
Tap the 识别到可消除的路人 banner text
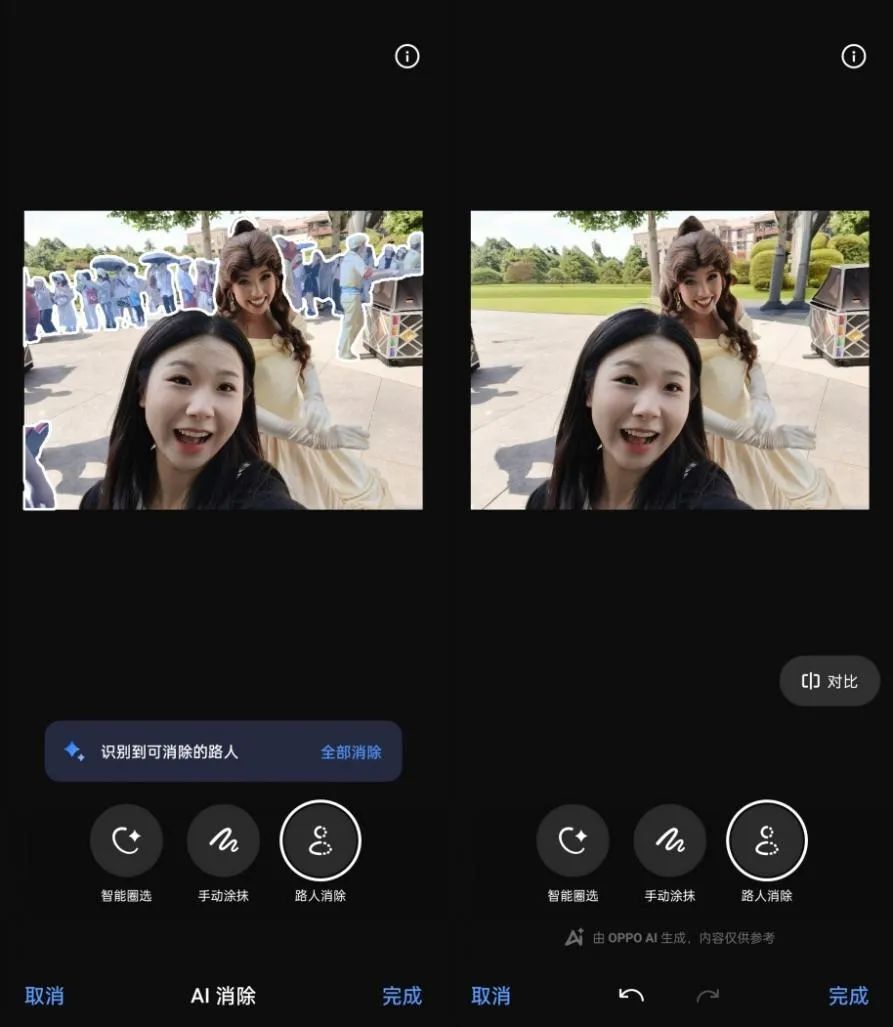[169, 752]
